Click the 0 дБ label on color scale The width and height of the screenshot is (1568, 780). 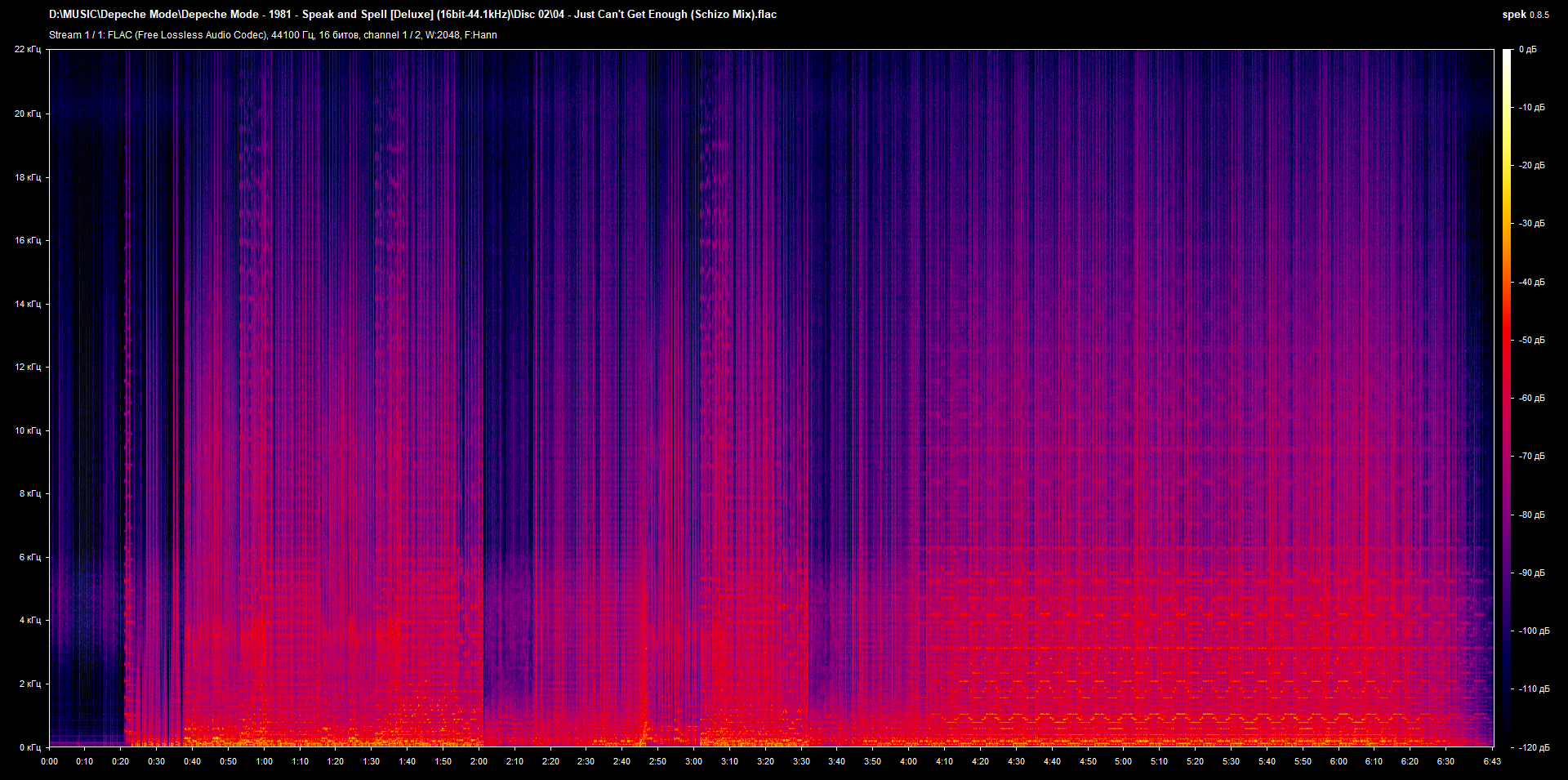[1527, 50]
